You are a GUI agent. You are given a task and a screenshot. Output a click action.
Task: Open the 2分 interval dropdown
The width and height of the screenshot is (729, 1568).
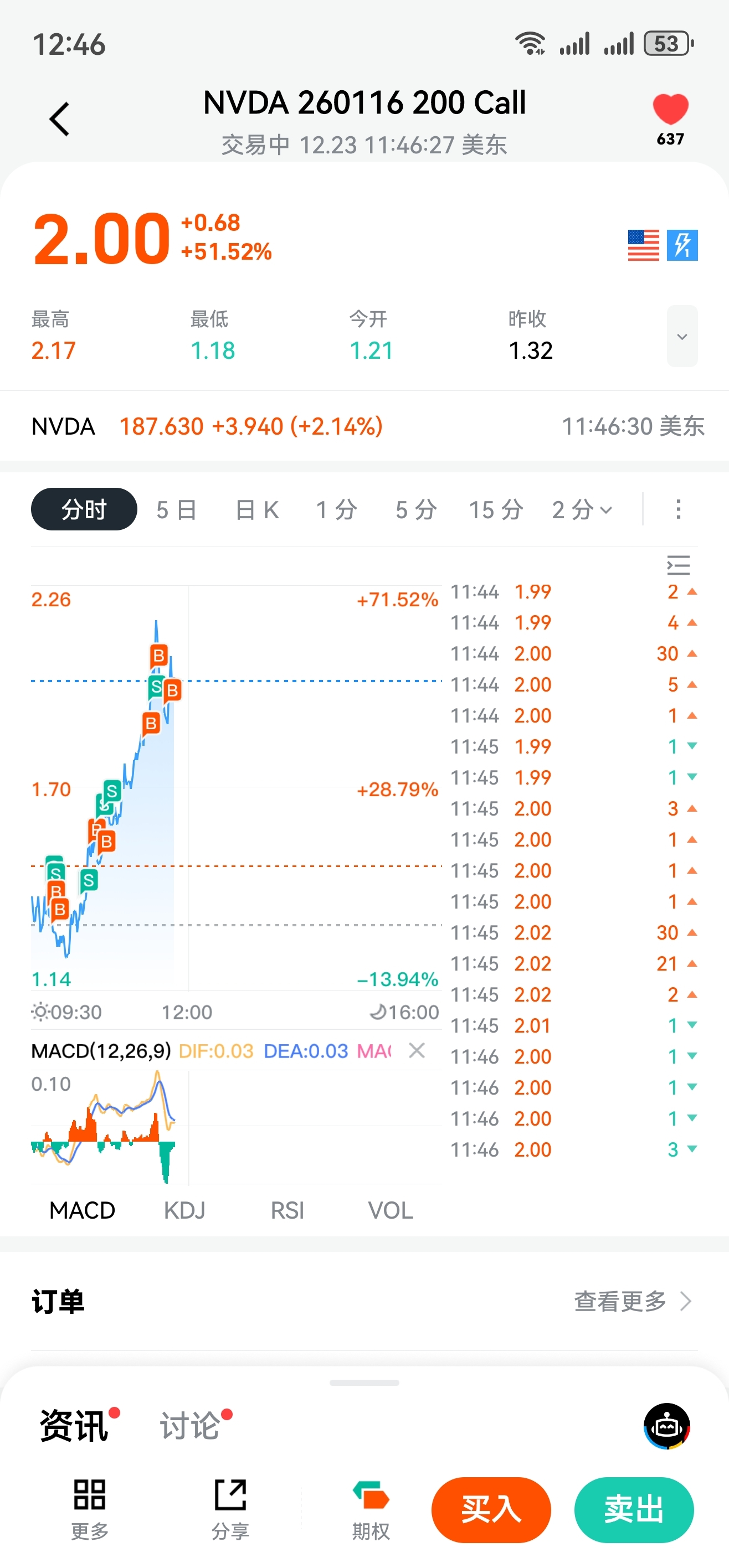coord(582,509)
